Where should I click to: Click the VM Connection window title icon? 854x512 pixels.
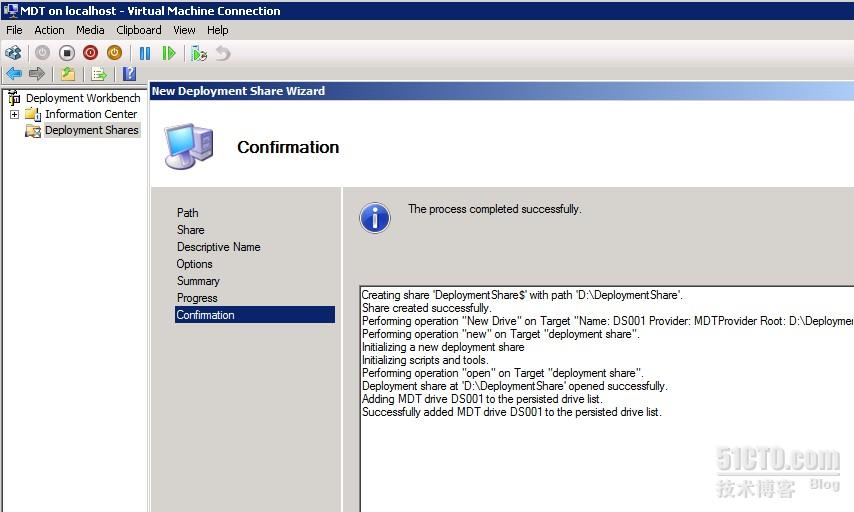[10, 10]
